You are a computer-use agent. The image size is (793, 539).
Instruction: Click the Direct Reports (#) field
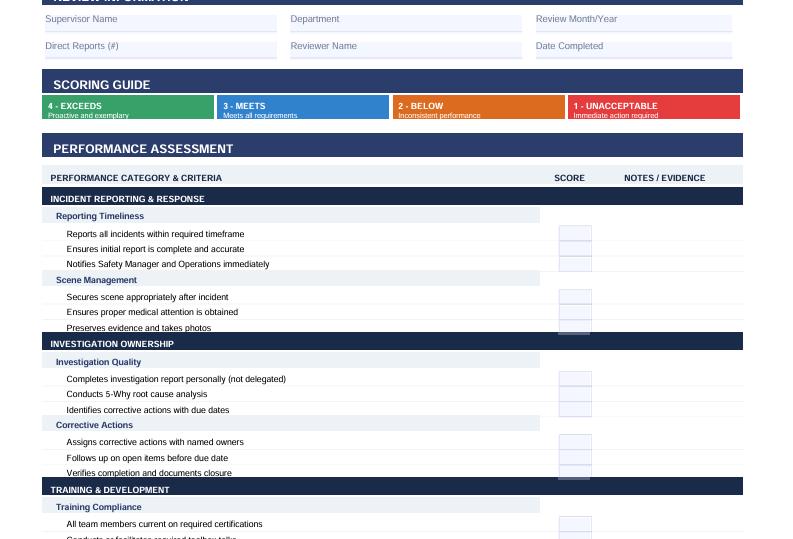[160, 50]
